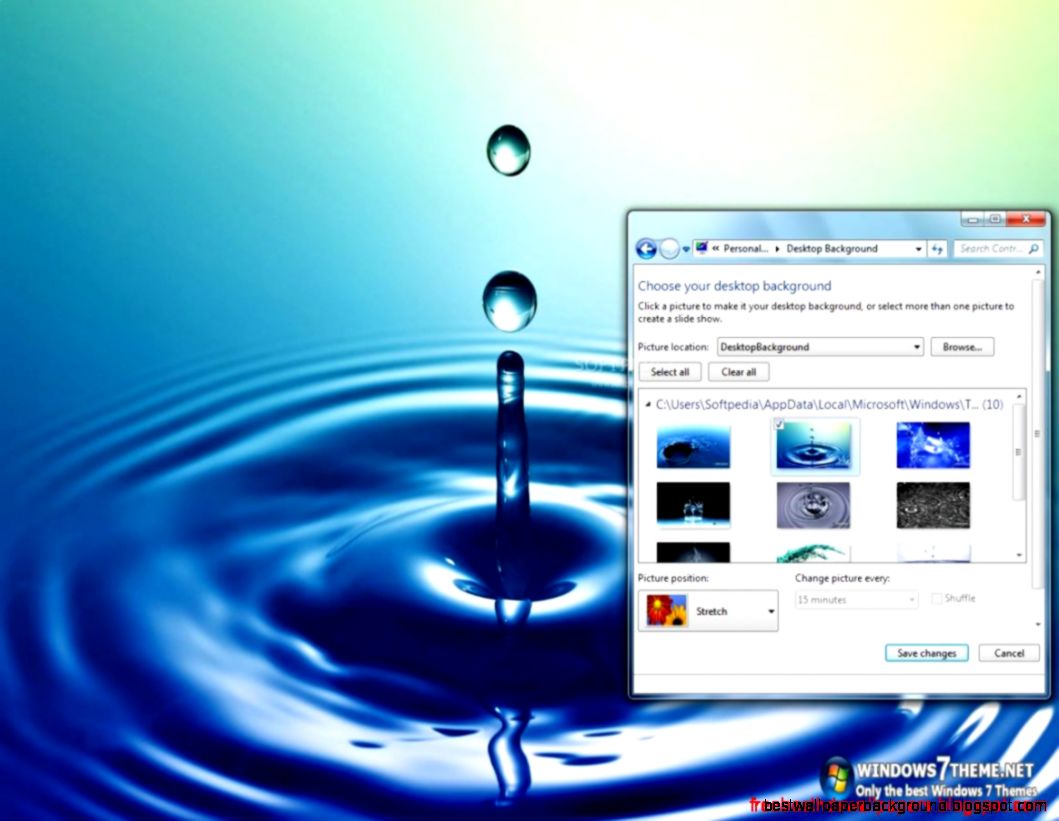
Task: Minimize the Desktop Background window
Action: click(972, 219)
